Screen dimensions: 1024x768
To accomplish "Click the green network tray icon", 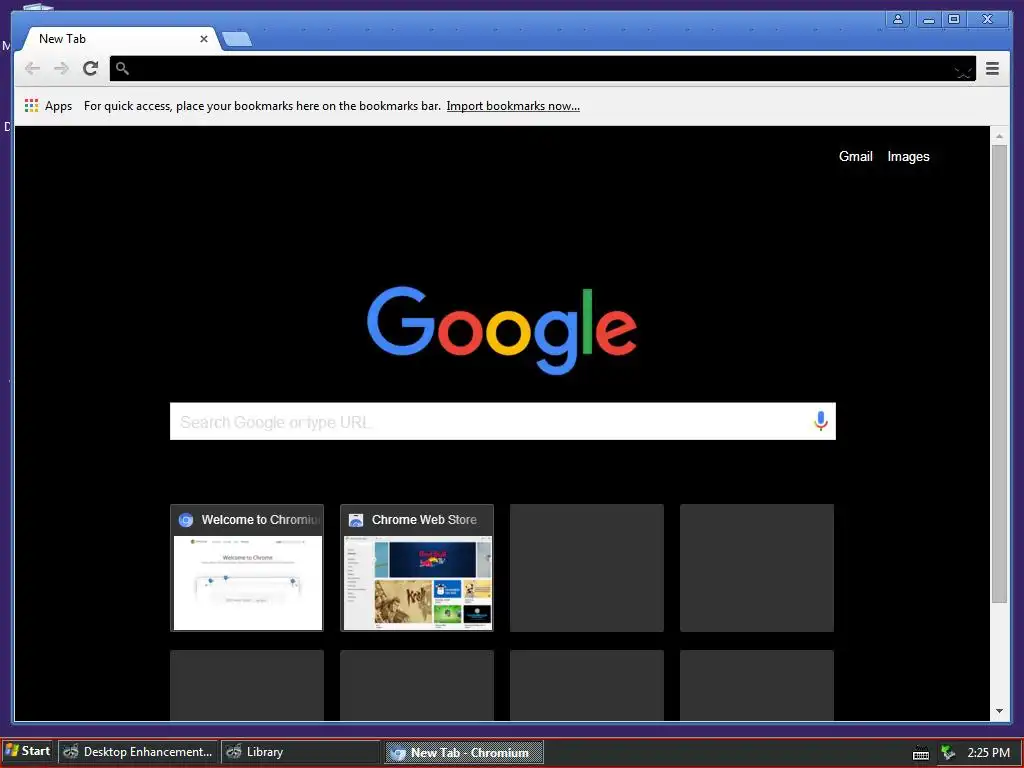I will click(948, 753).
